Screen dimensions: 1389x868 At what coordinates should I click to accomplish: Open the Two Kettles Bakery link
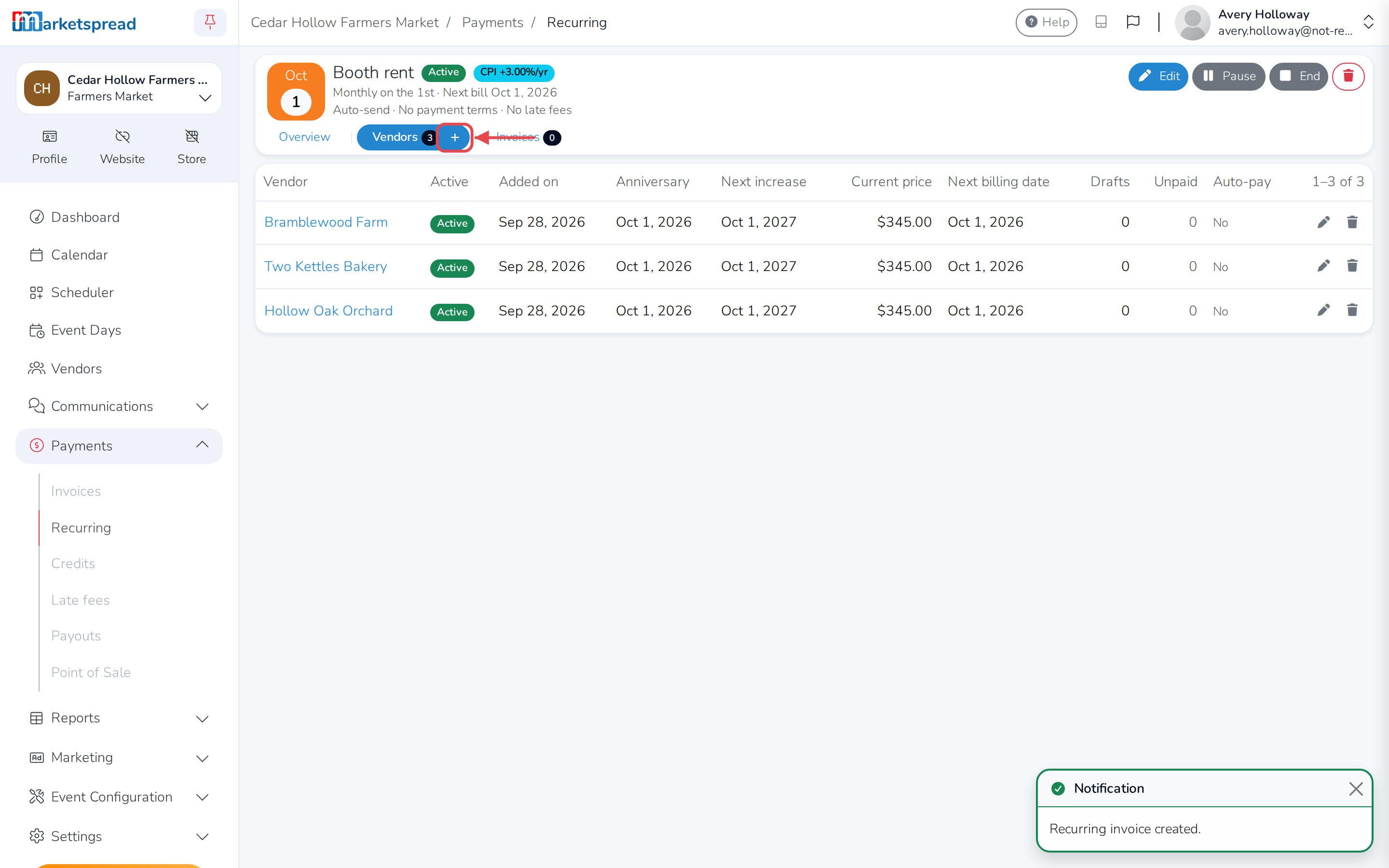pyautogui.click(x=326, y=266)
